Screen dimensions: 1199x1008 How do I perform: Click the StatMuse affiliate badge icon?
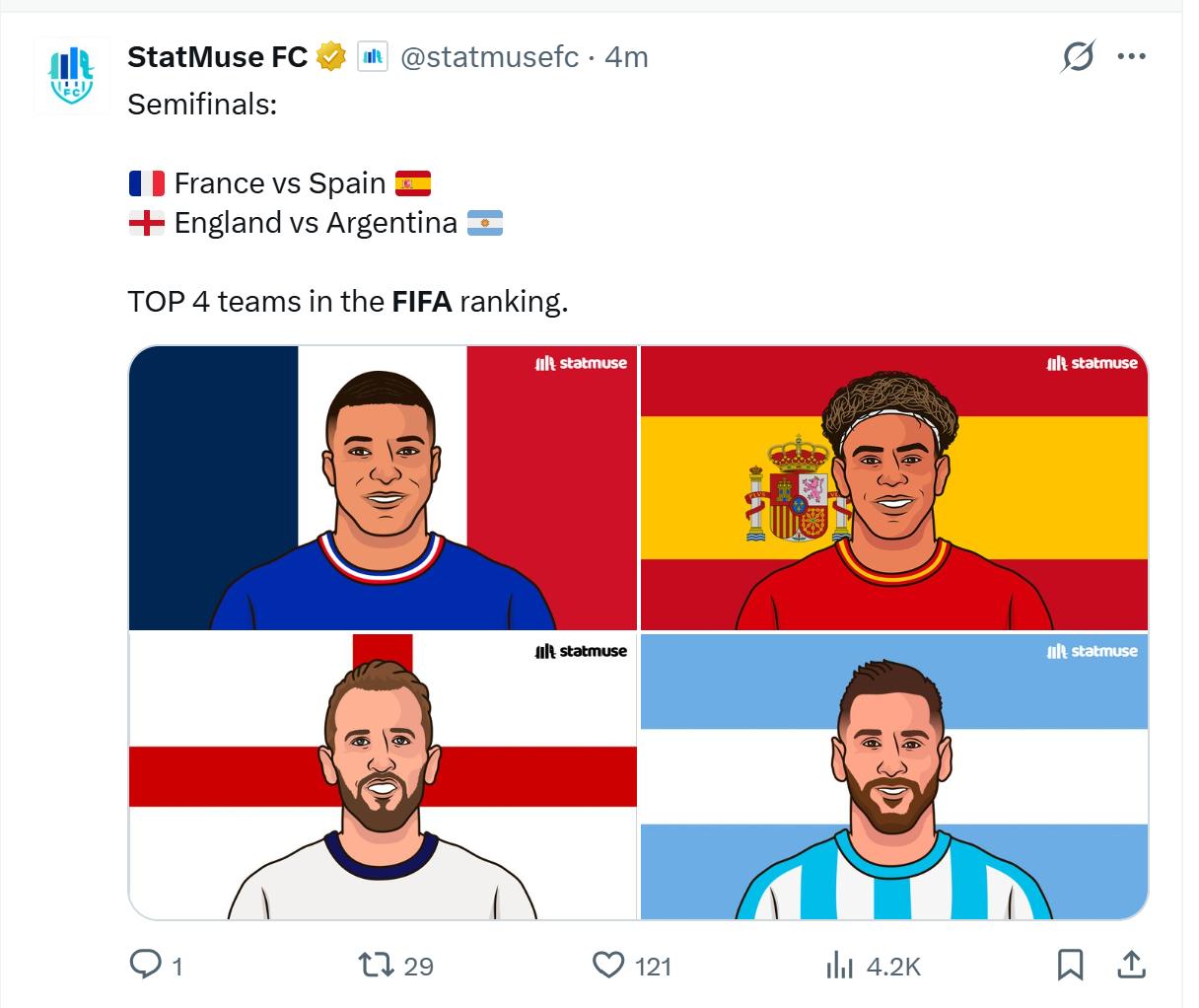pos(373,57)
